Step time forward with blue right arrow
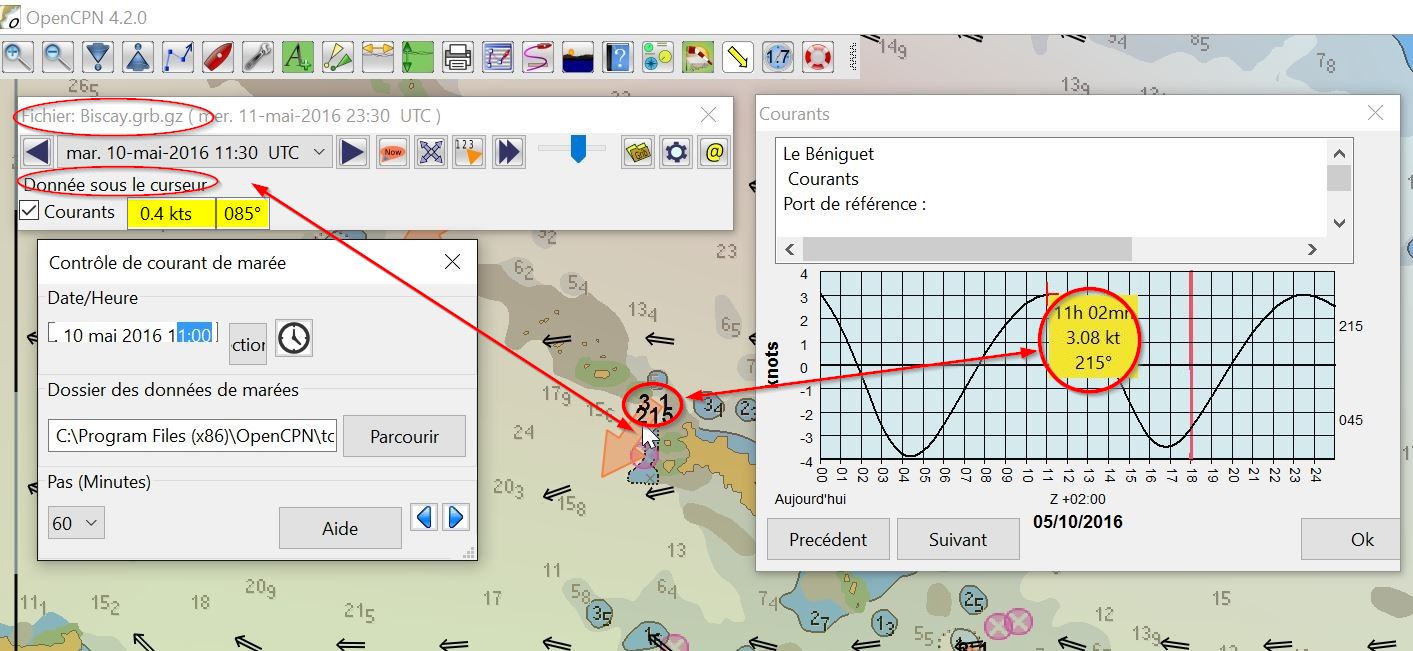The width and height of the screenshot is (1413, 651). 455,517
